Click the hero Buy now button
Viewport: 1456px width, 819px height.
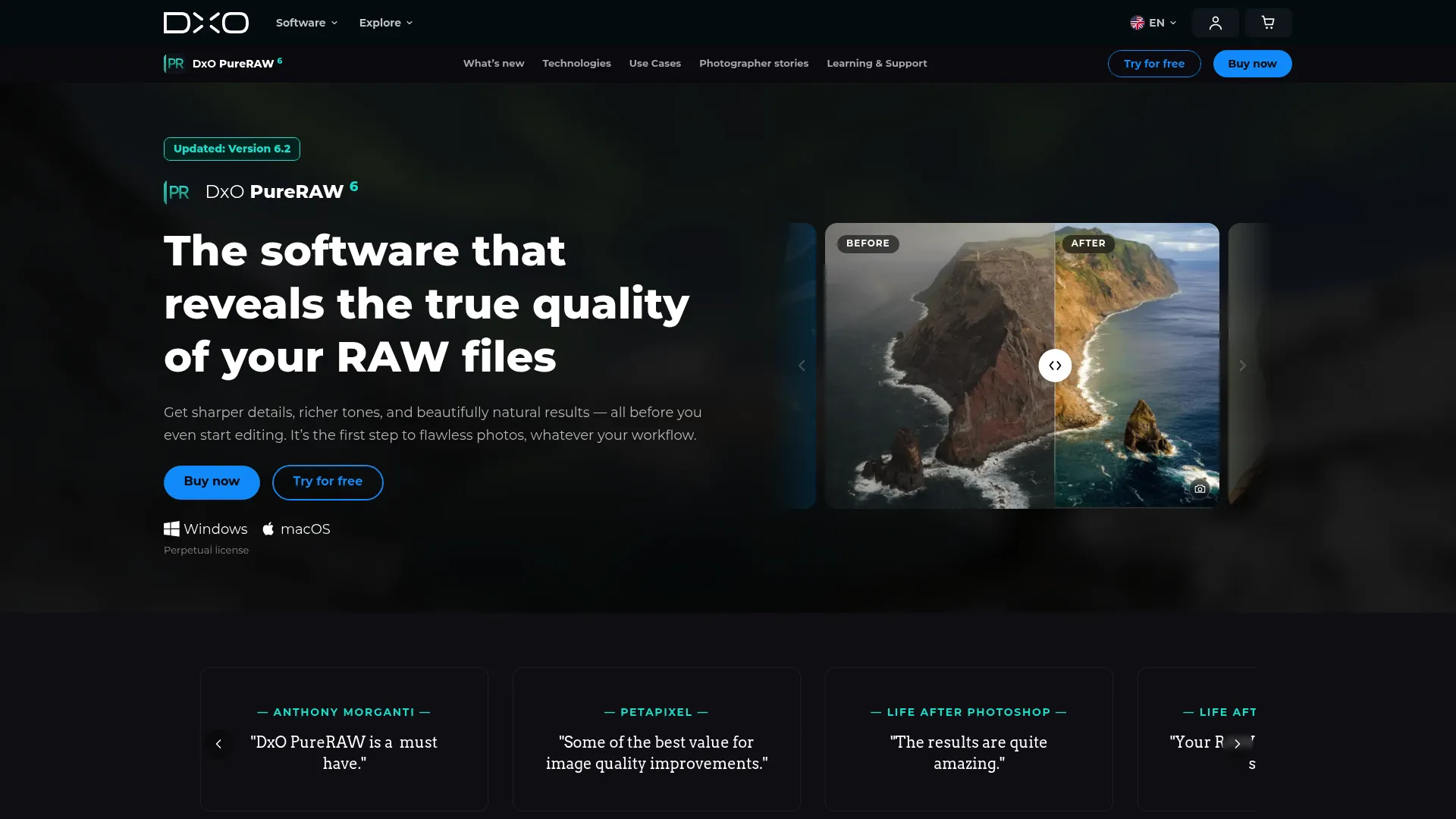pos(212,482)
